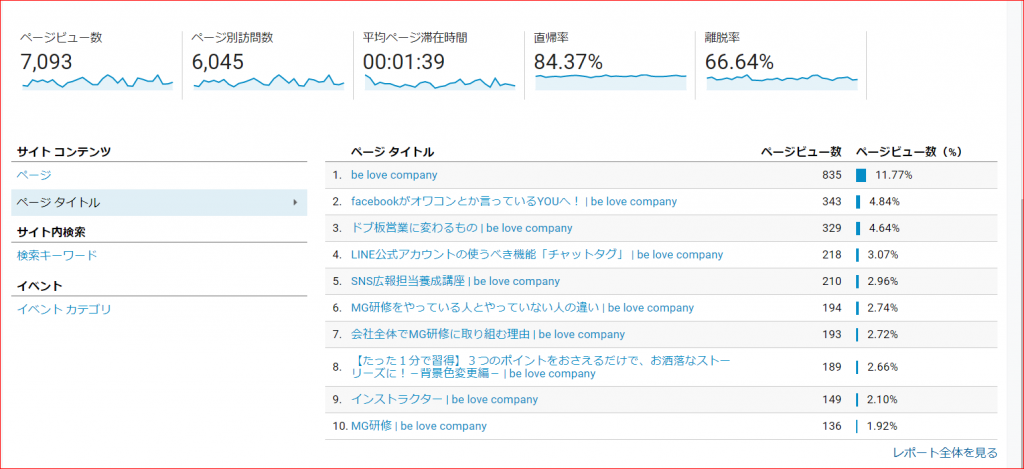
Task: Click the 329 page views cell
Action: [x=832, y=228]
